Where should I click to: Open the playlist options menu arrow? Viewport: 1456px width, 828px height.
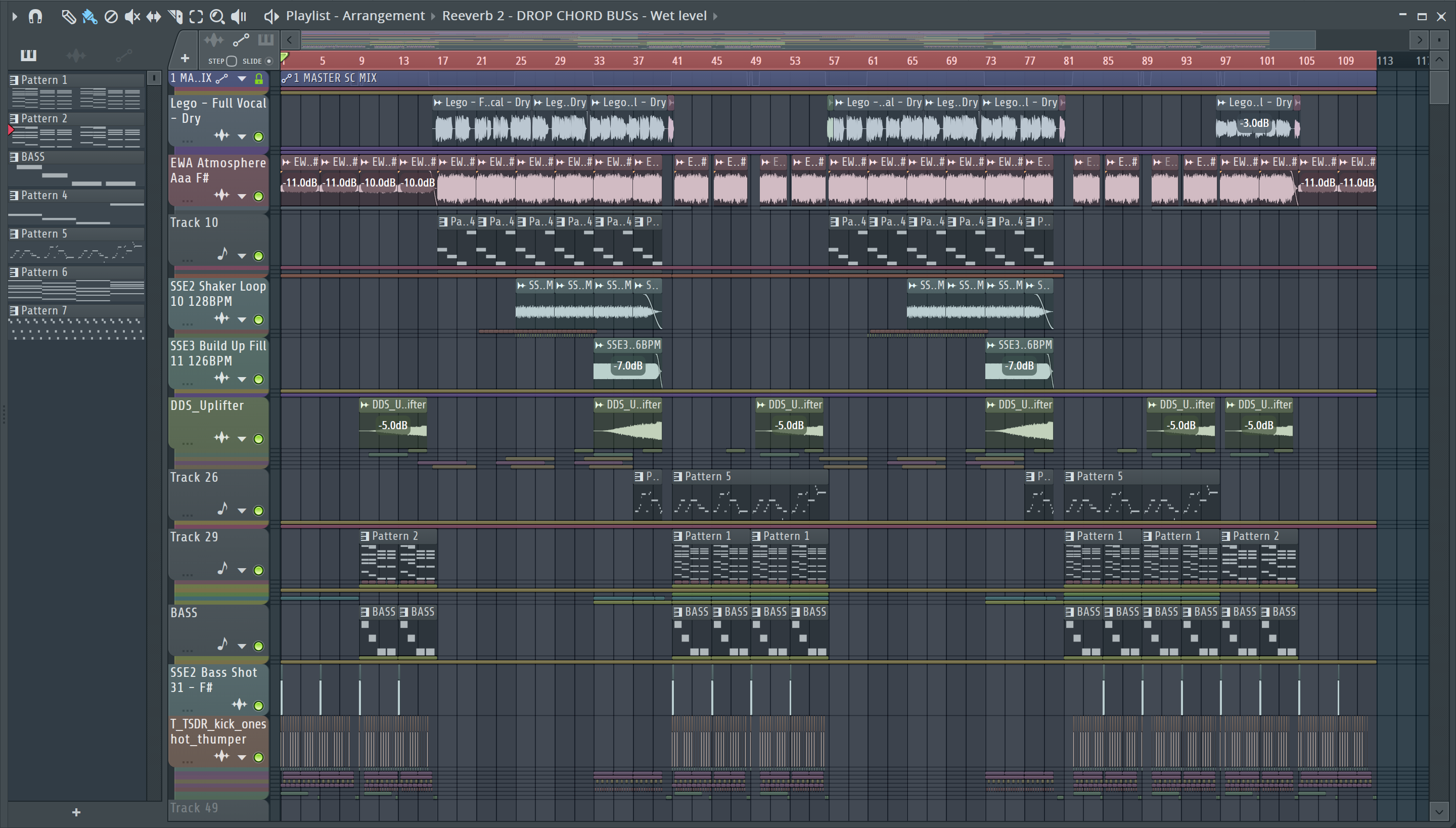tap(15, 17)
